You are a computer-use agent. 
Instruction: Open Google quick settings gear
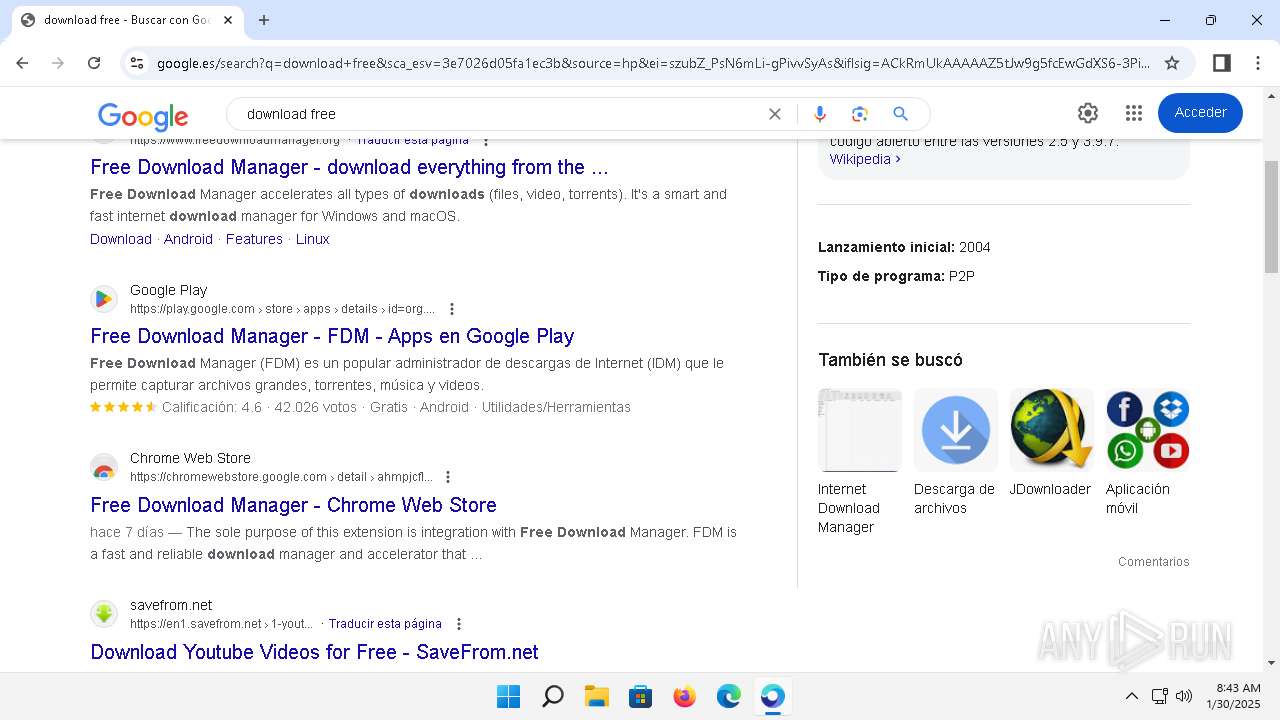click(x=1088, y=113)
